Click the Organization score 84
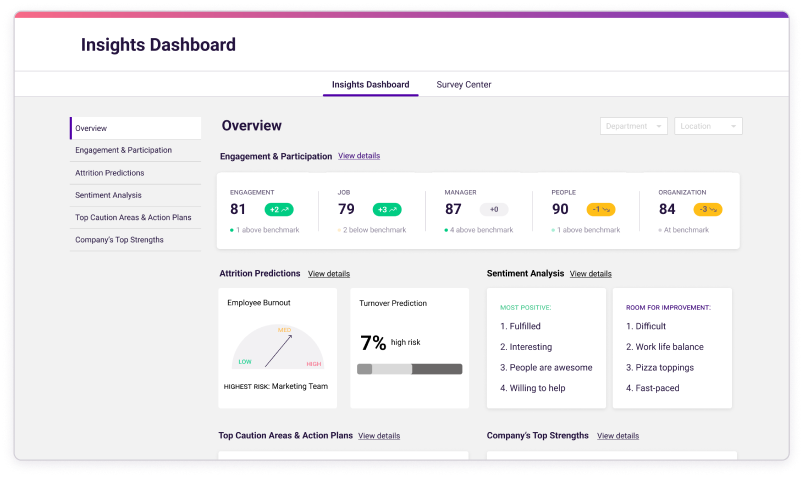Viewport: 803px width, 477px height. click(x=667, y=209)
